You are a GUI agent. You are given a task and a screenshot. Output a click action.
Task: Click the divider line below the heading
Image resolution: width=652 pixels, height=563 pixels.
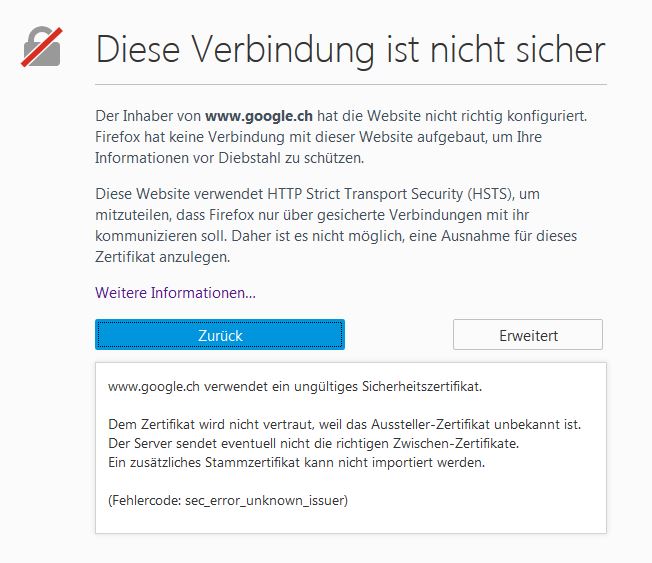click(350, 85)
